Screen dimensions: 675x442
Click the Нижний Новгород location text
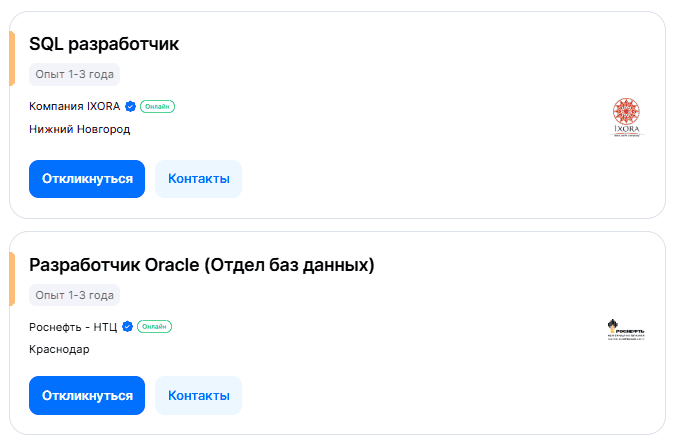click(80, 129)
